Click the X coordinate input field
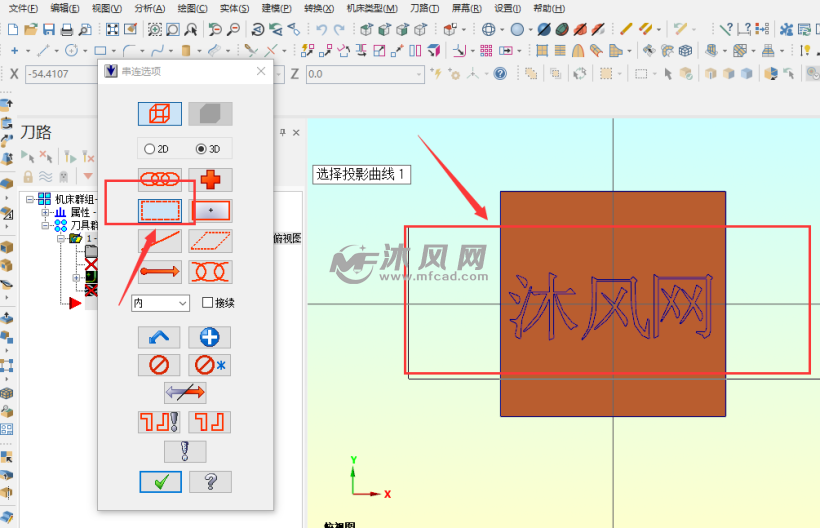Viewport: 820px width, 528px height. (x=61, y=74)
